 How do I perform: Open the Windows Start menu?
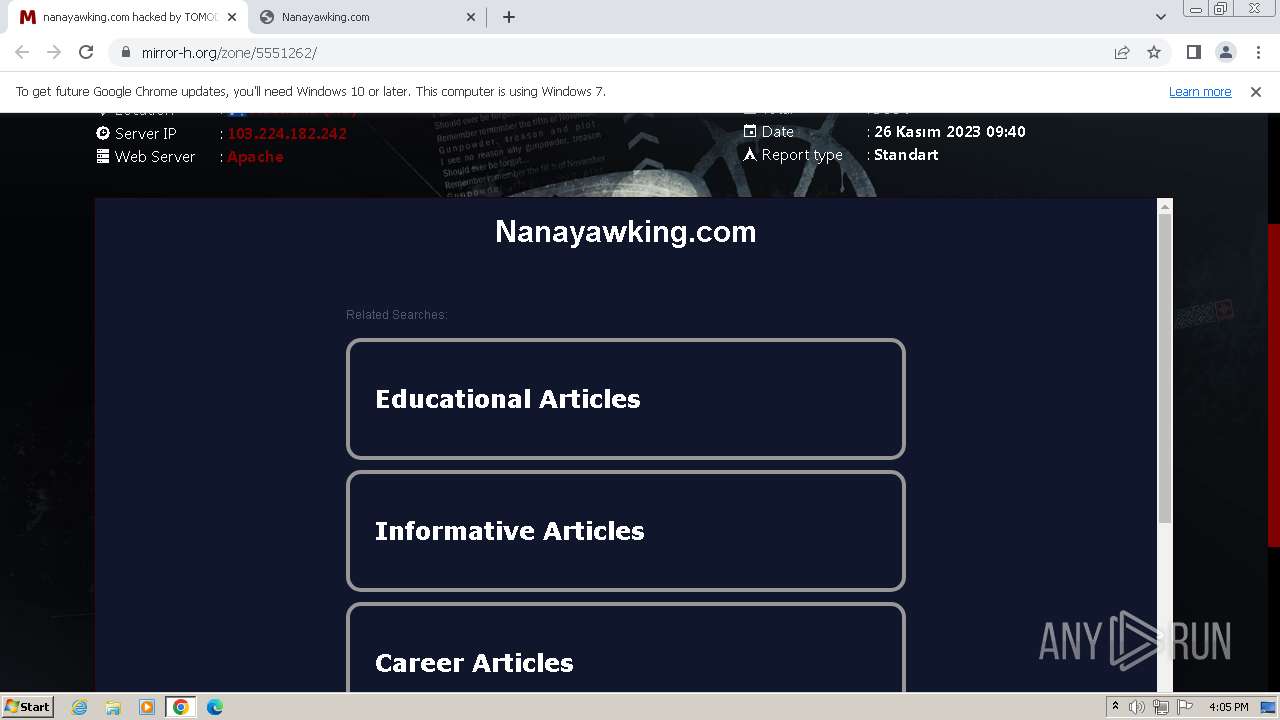27,706
